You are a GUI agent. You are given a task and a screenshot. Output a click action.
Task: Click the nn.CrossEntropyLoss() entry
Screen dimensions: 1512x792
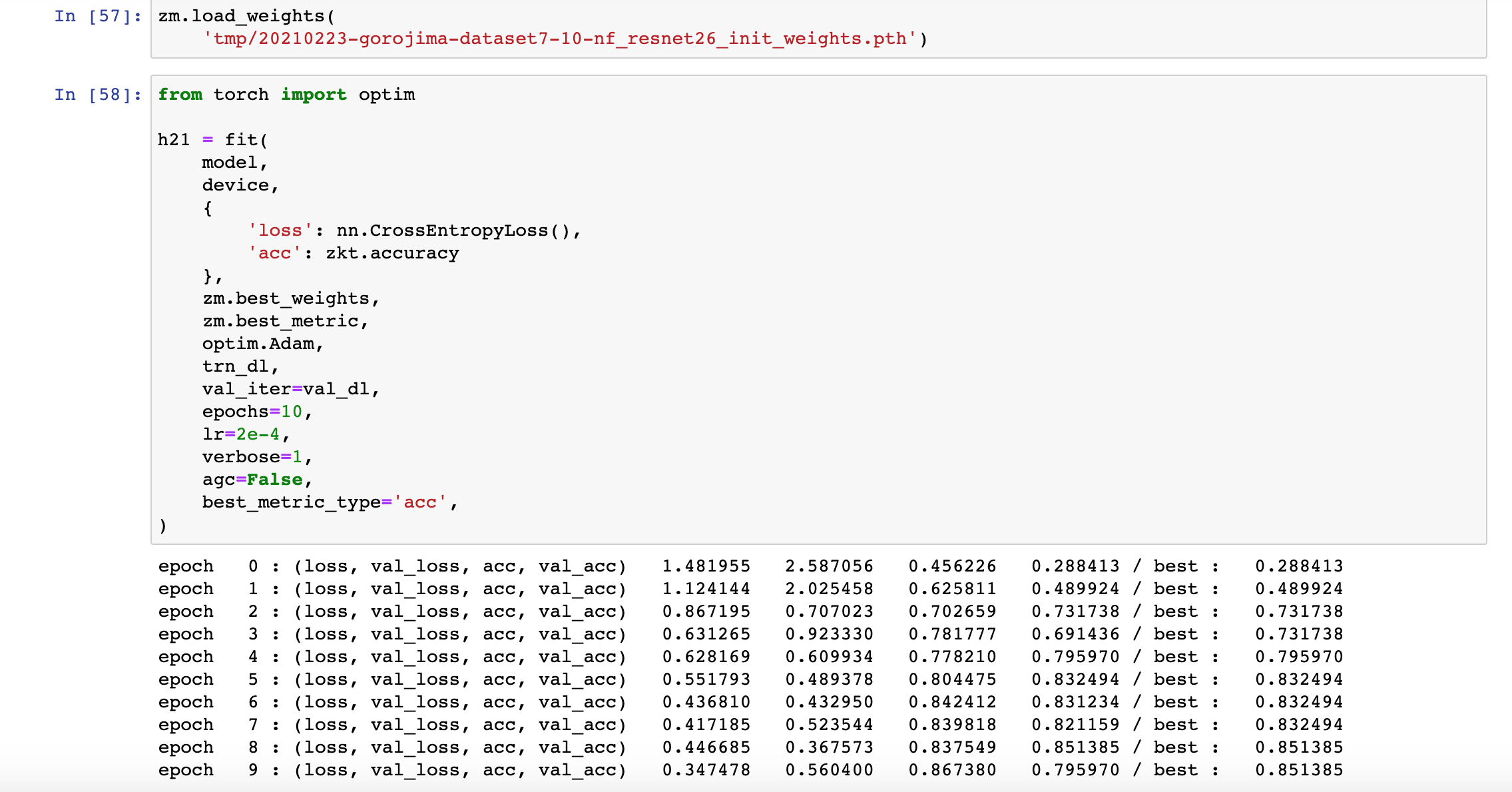tap(459, 230)
